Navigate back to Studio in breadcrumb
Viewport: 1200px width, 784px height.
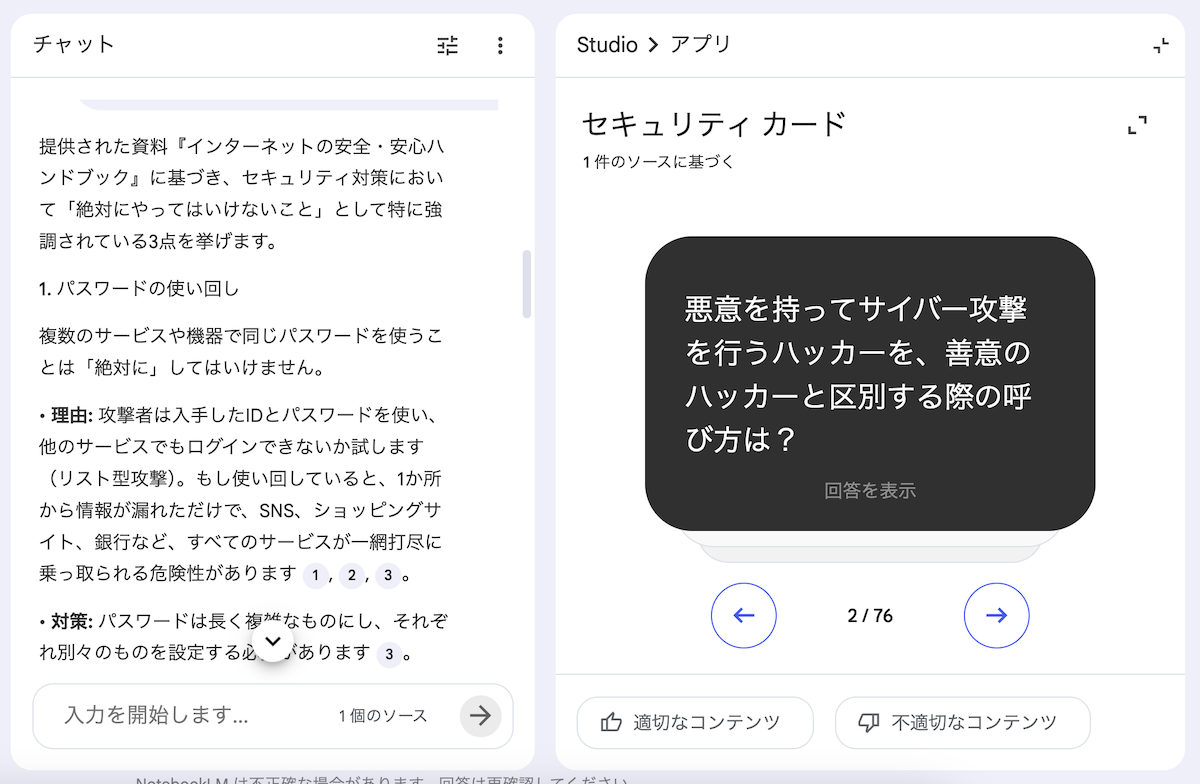tap(607, 45)
